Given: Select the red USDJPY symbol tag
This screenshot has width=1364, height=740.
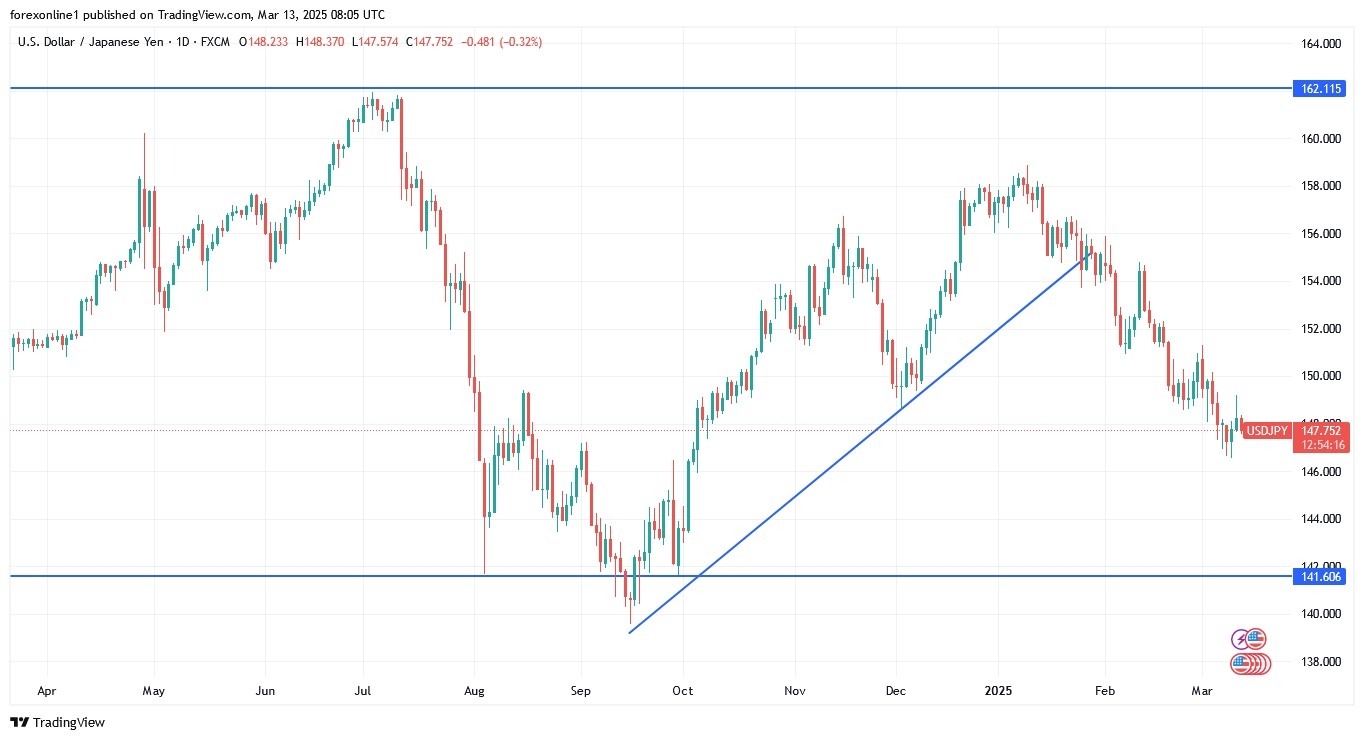Looking at the screenshot, I should pos(1265,431).
